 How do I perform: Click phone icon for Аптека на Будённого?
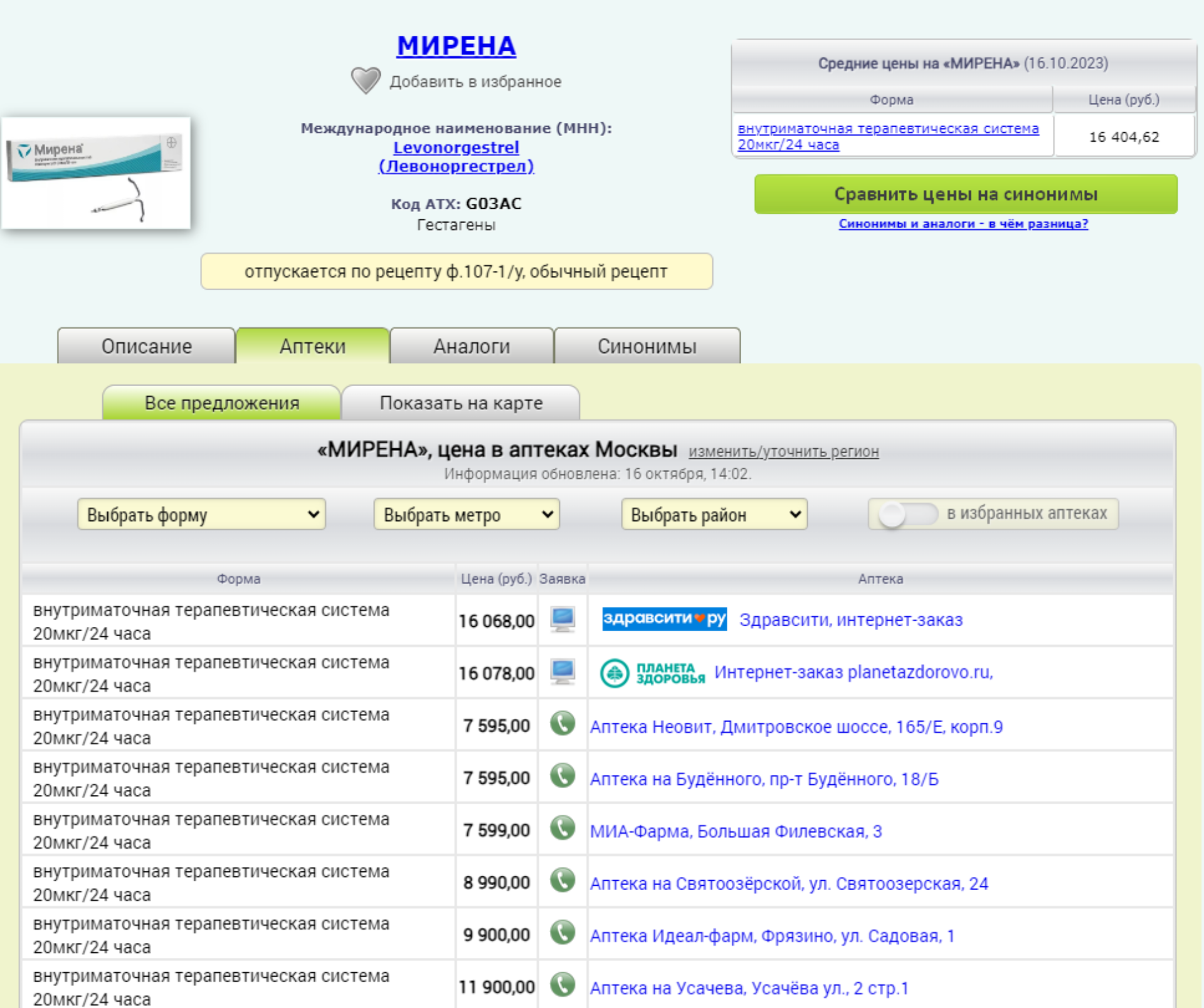562,776
